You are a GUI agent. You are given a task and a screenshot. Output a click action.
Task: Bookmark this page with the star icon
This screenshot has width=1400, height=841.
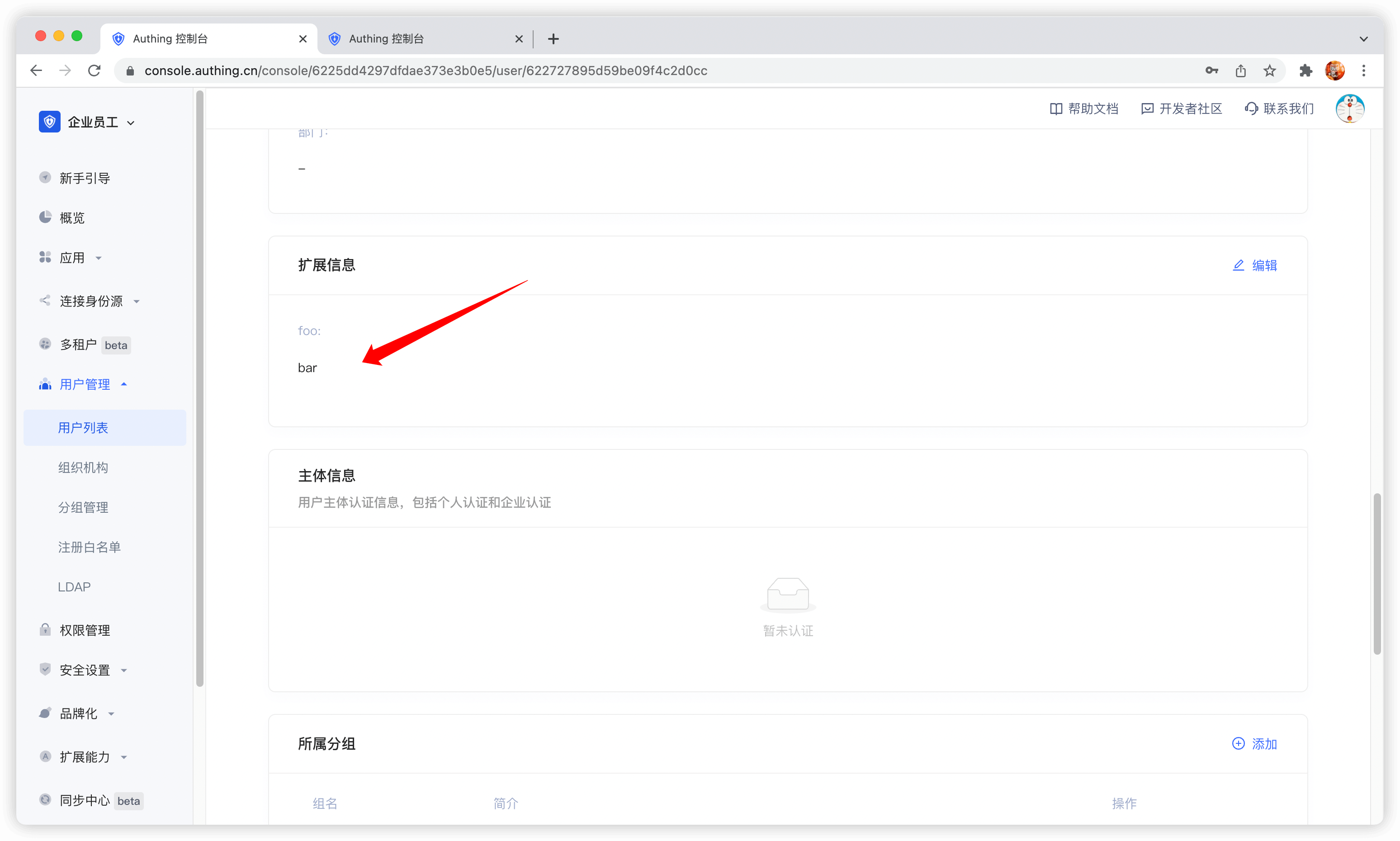[x=1270, y=70]
